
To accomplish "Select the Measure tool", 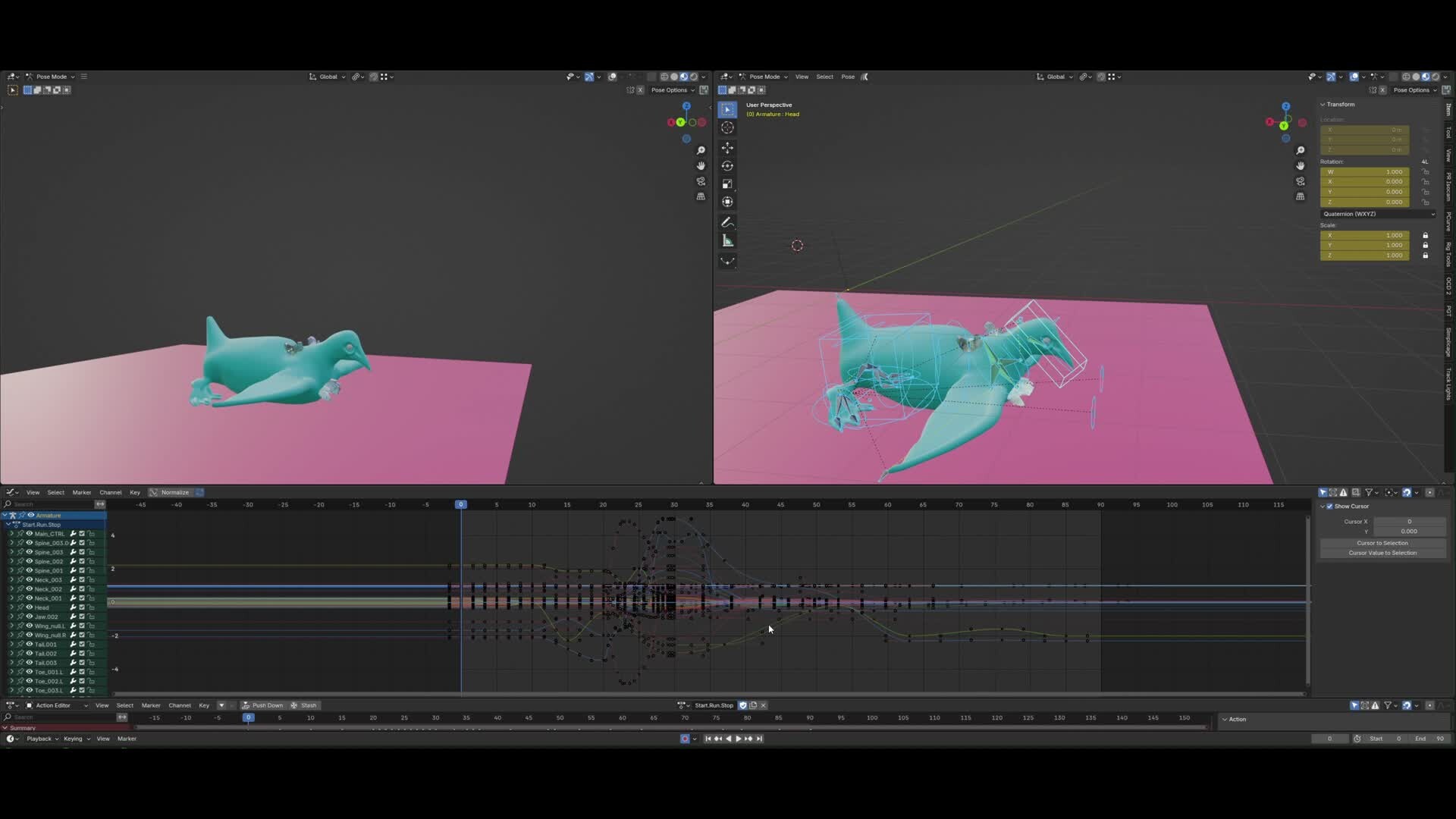I will (726, 240).
